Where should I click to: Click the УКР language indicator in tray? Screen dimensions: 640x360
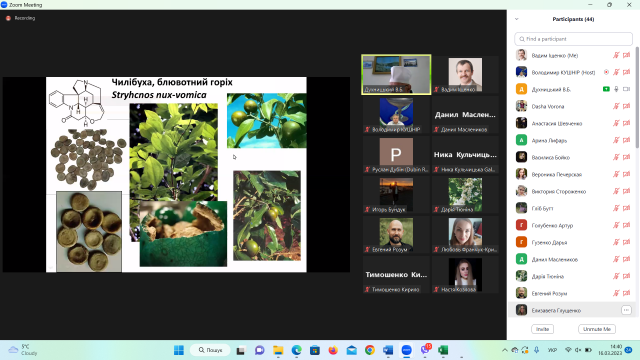[553, 350]
